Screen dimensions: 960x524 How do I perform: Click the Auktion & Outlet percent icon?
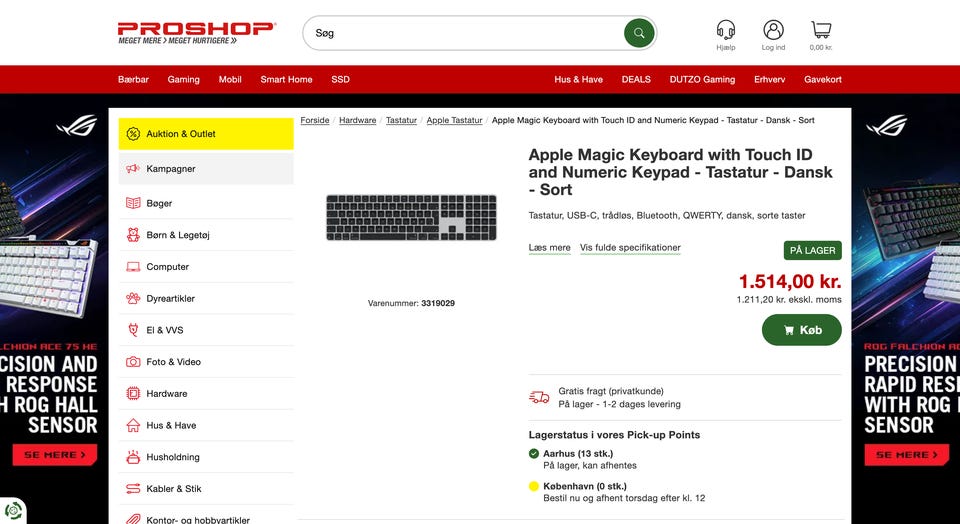coord(133,133)
